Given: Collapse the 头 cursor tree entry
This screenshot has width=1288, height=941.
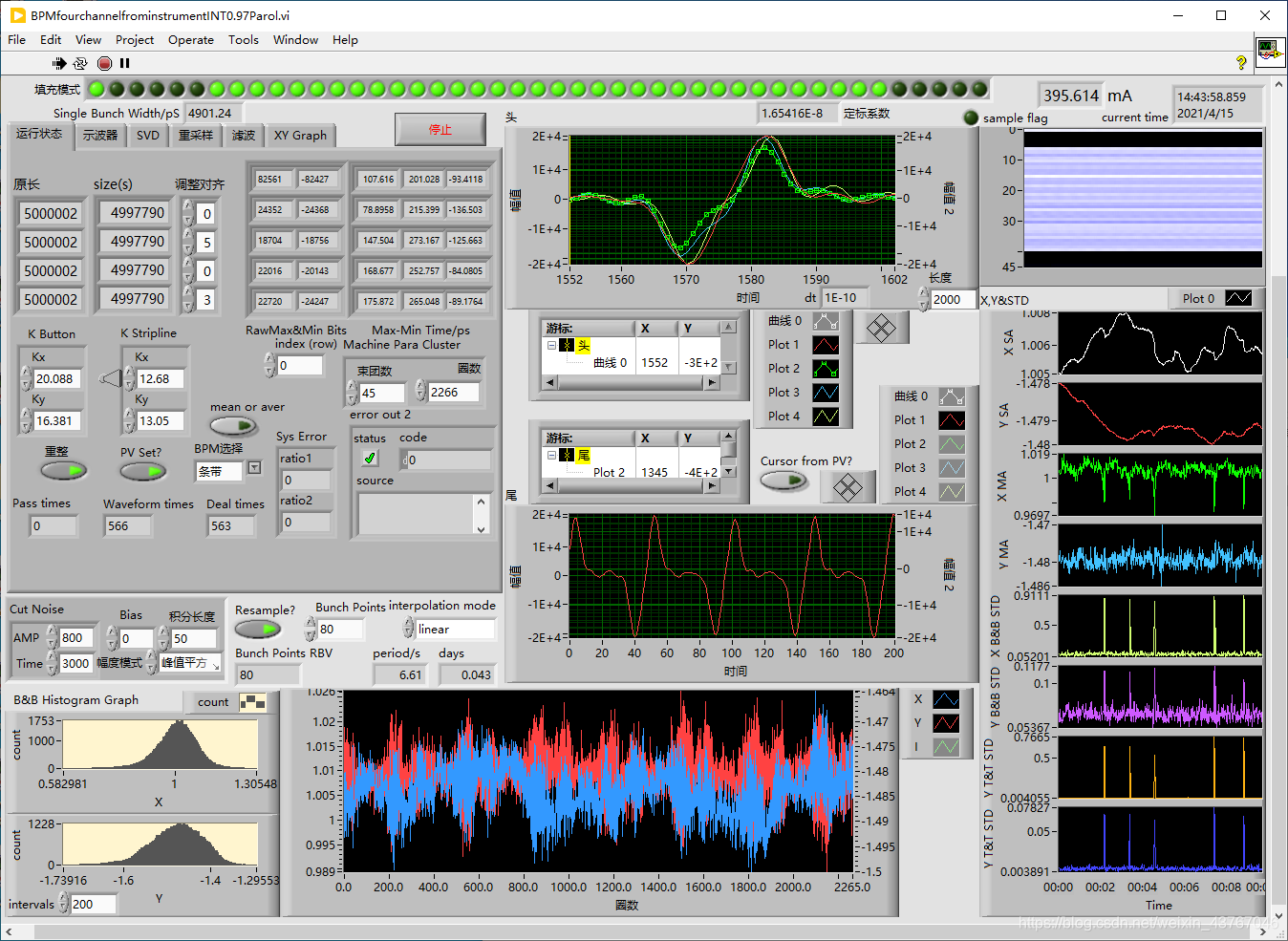Looking at the screenshot, I should click(x=551, y=346).
